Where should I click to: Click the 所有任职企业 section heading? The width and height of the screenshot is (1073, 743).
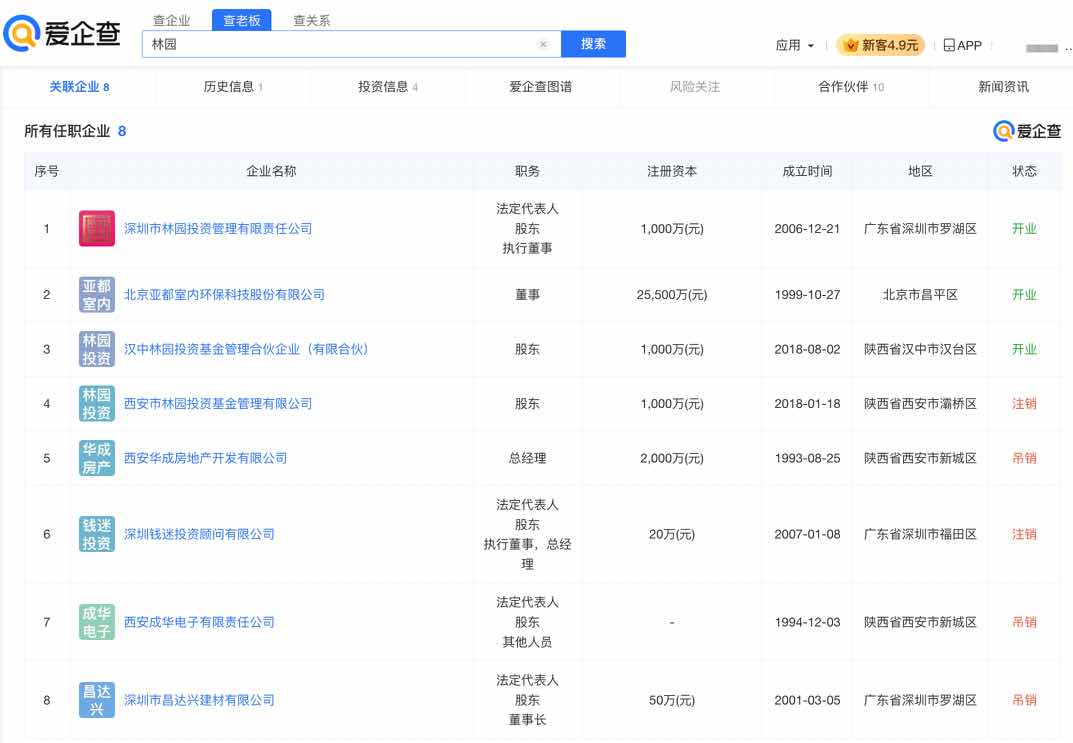click(67, 131)
